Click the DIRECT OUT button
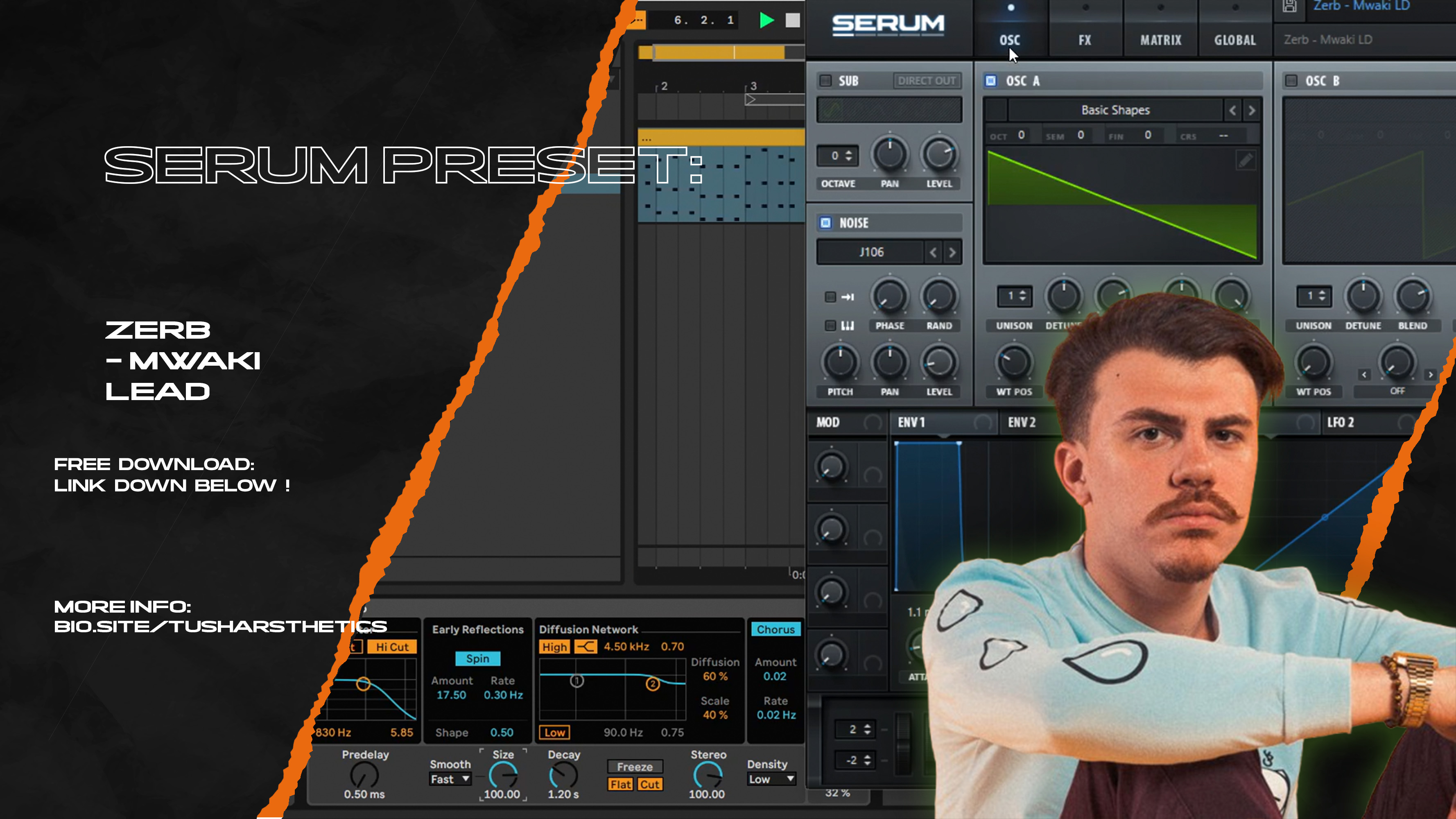 (927, 81)
